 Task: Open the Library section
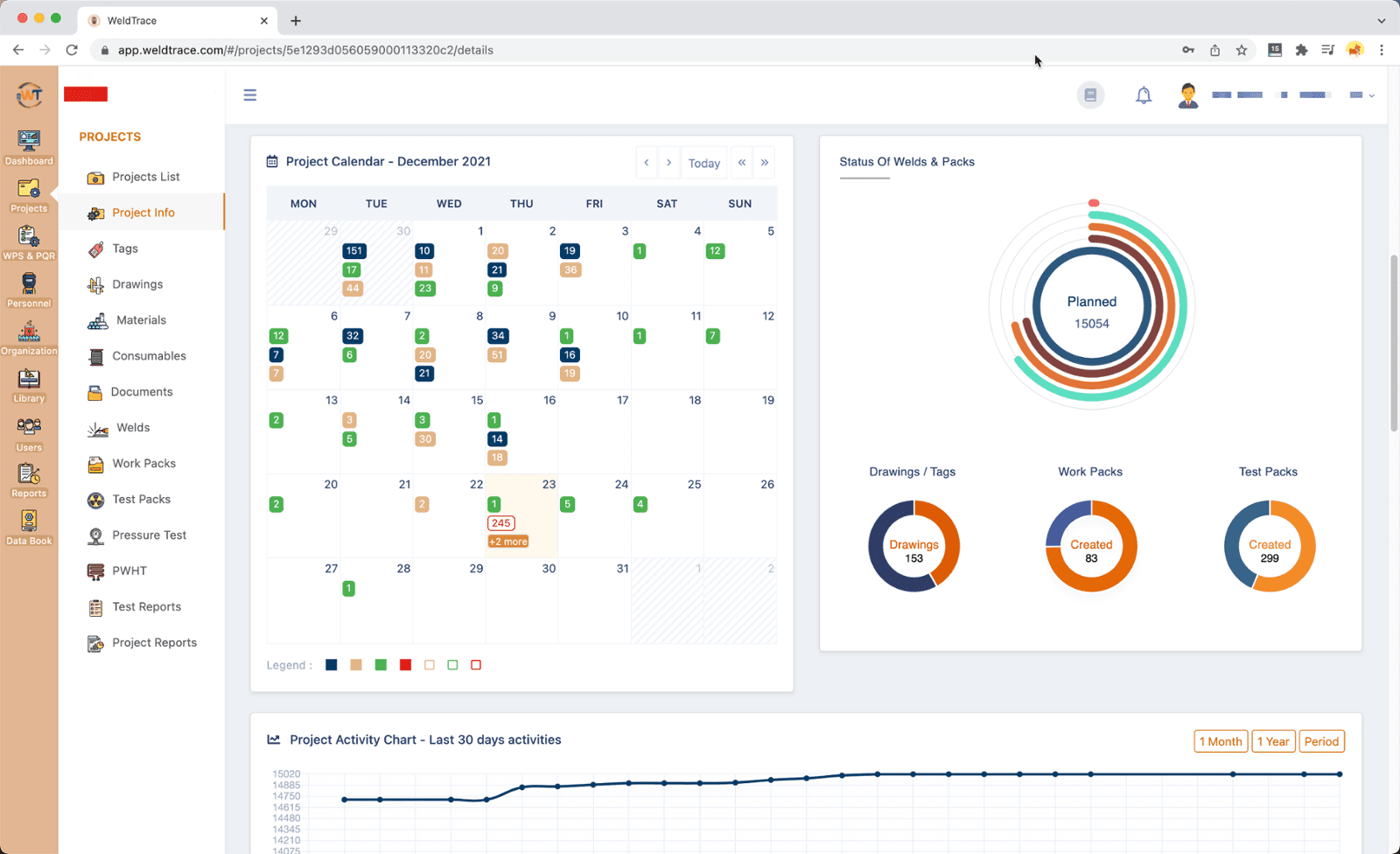pyautogui.click(x=29, y=382)
